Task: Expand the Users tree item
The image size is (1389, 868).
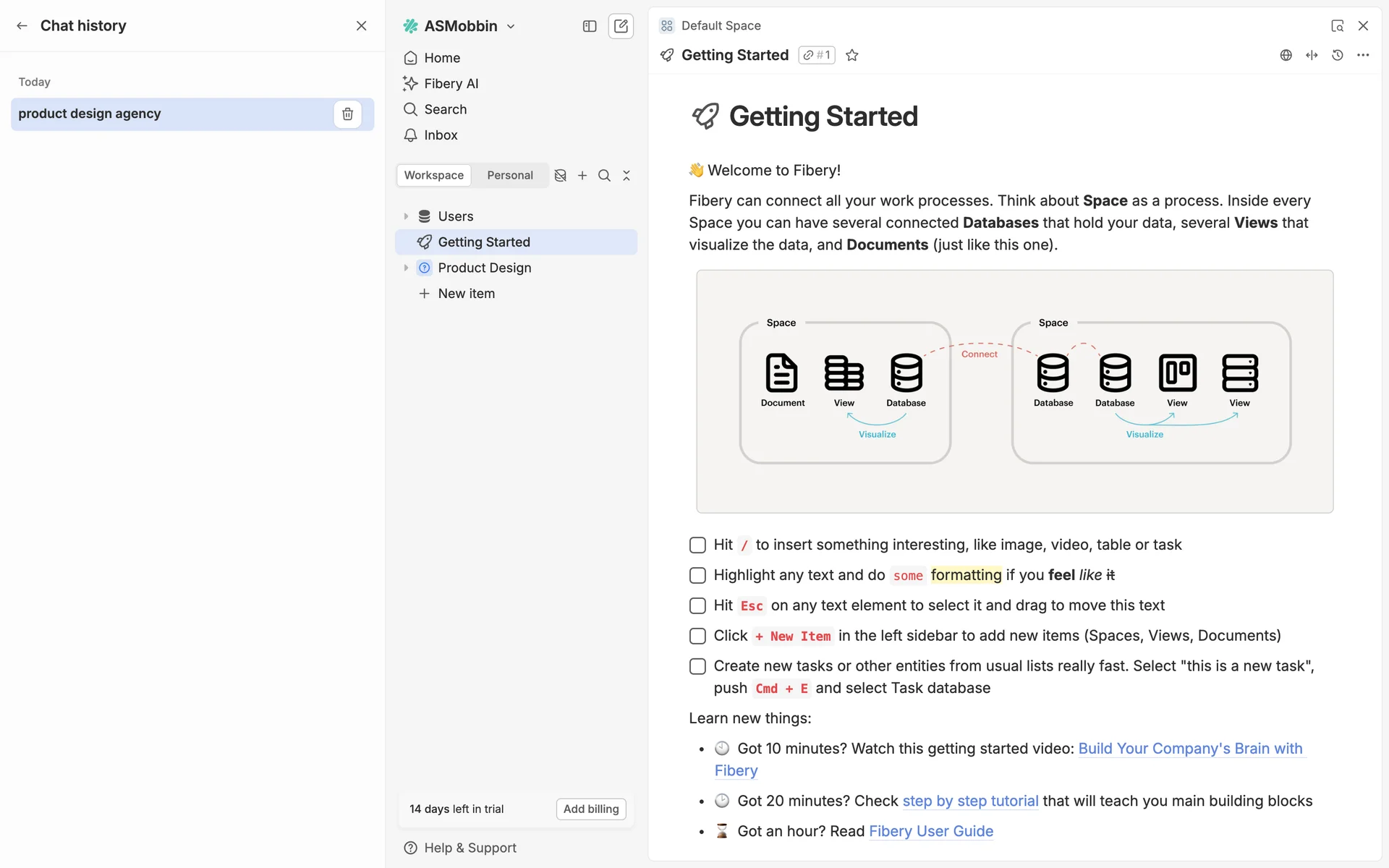Action: coord(406,216)
